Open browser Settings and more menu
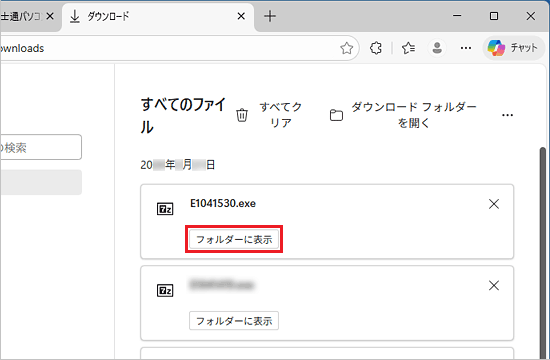Screen dimensions: 550x360 click(x=466, y=48)
